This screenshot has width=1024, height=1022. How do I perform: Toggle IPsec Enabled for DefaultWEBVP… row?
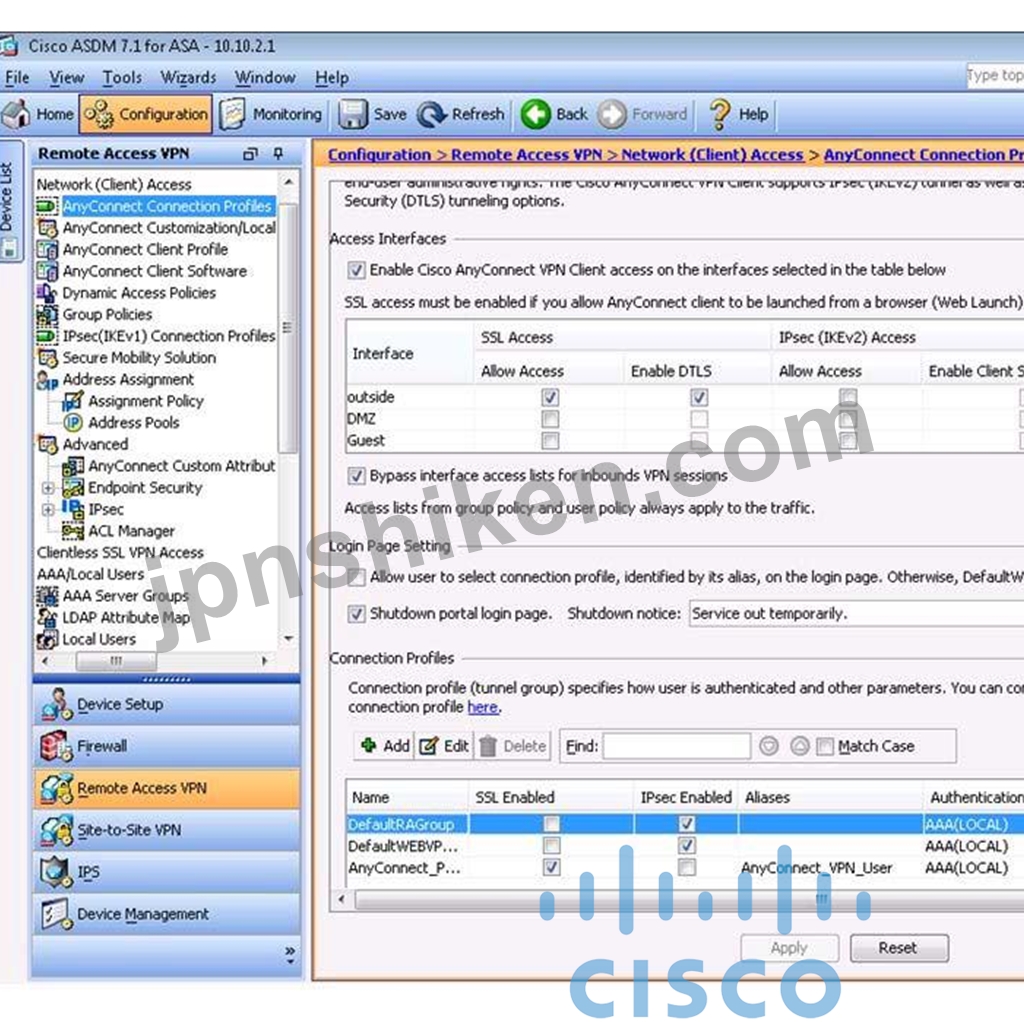tap(686, 846)
